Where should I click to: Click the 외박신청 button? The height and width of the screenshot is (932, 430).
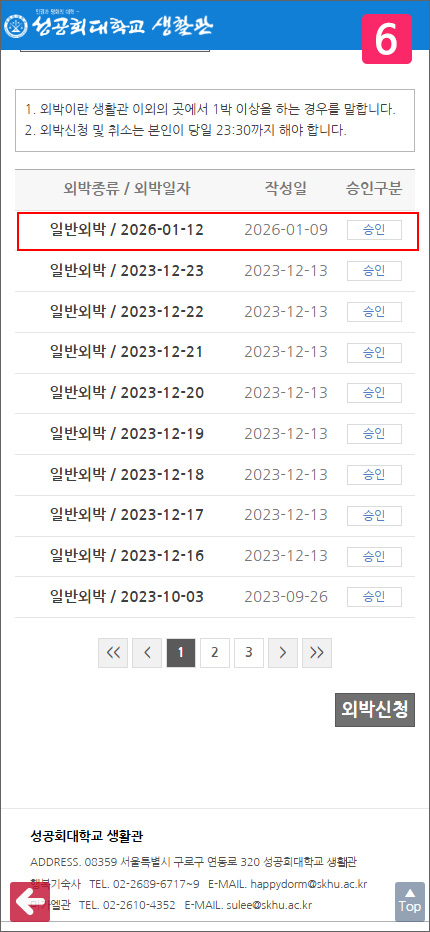375,709
